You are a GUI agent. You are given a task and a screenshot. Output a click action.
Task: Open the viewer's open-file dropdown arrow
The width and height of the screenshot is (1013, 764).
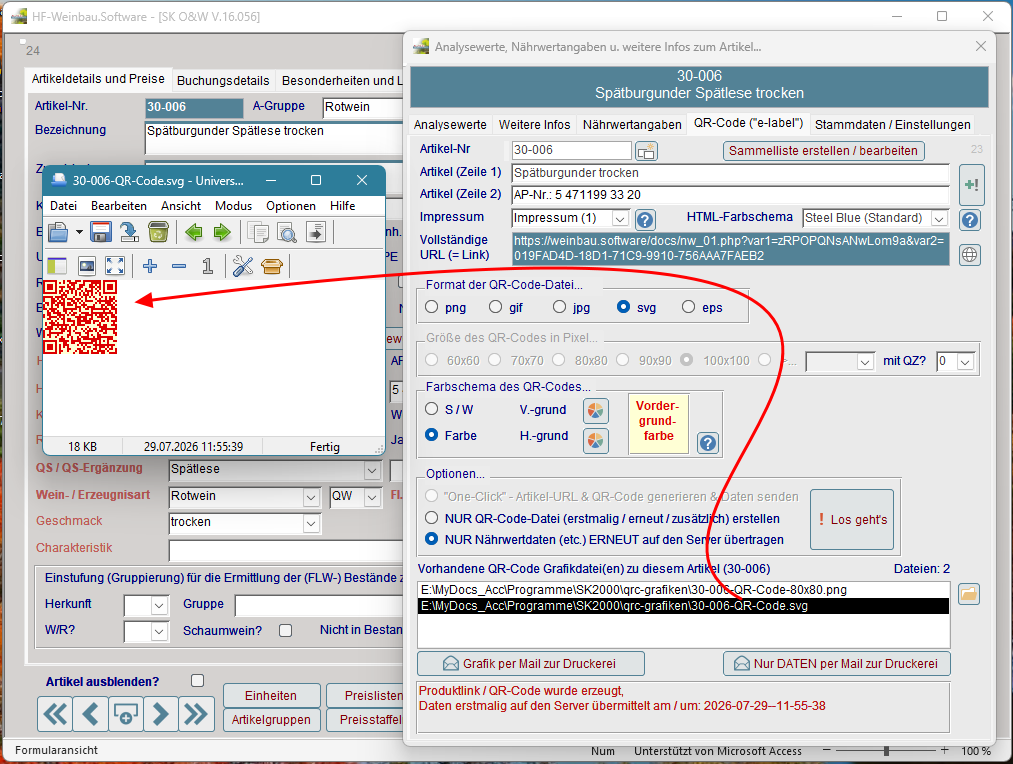click(x=79, y=232)
